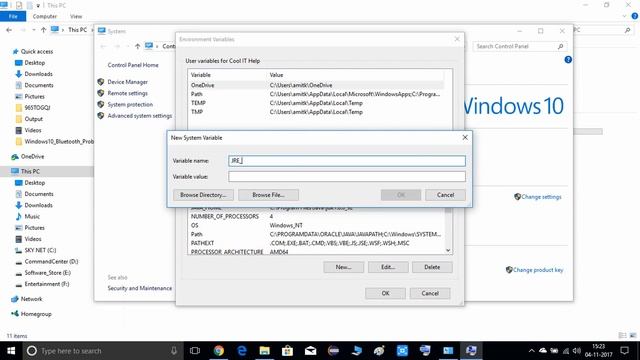Screen dimensions: 640x360
Task: Open the View ribbon tab
Action: (76, 16)
